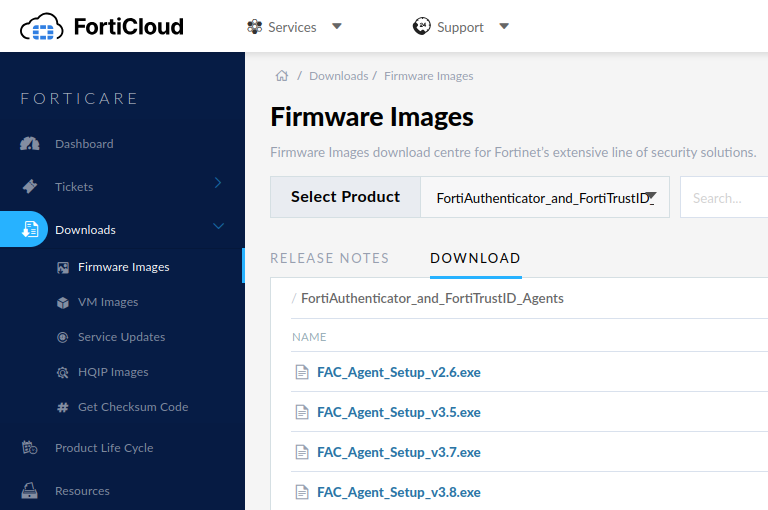
Task: Open the Select Product dropdown
Action: point(545,198)
